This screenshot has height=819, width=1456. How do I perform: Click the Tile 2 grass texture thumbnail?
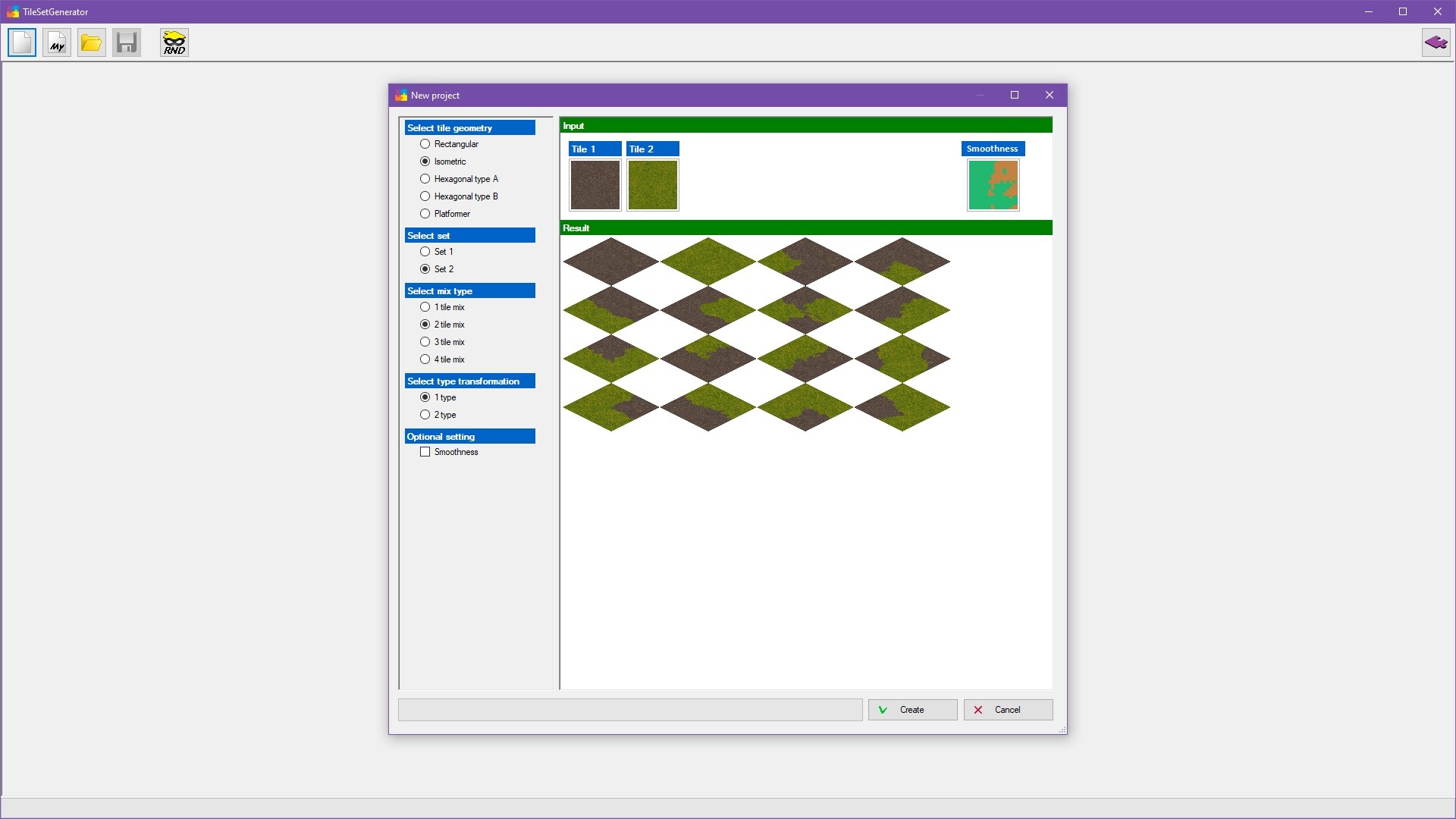point(653,185)
